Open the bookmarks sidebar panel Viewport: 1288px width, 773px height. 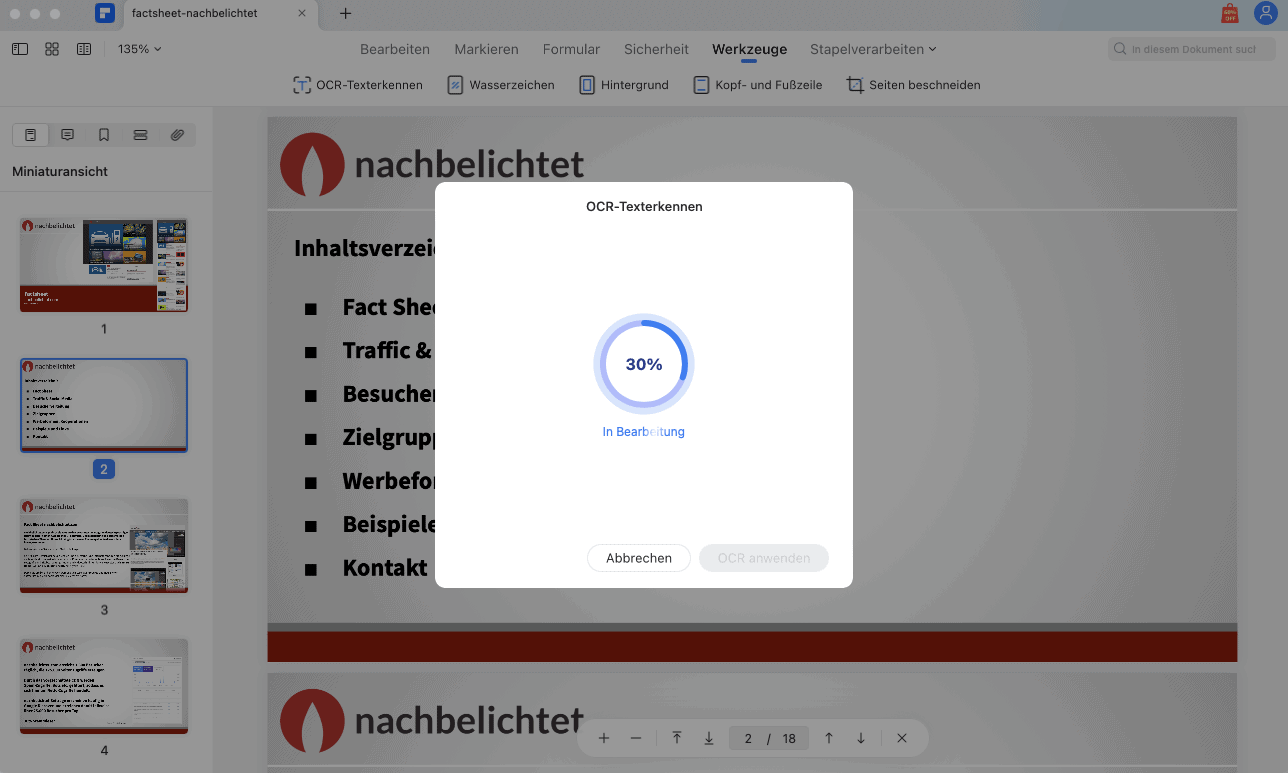click(104, 135)
